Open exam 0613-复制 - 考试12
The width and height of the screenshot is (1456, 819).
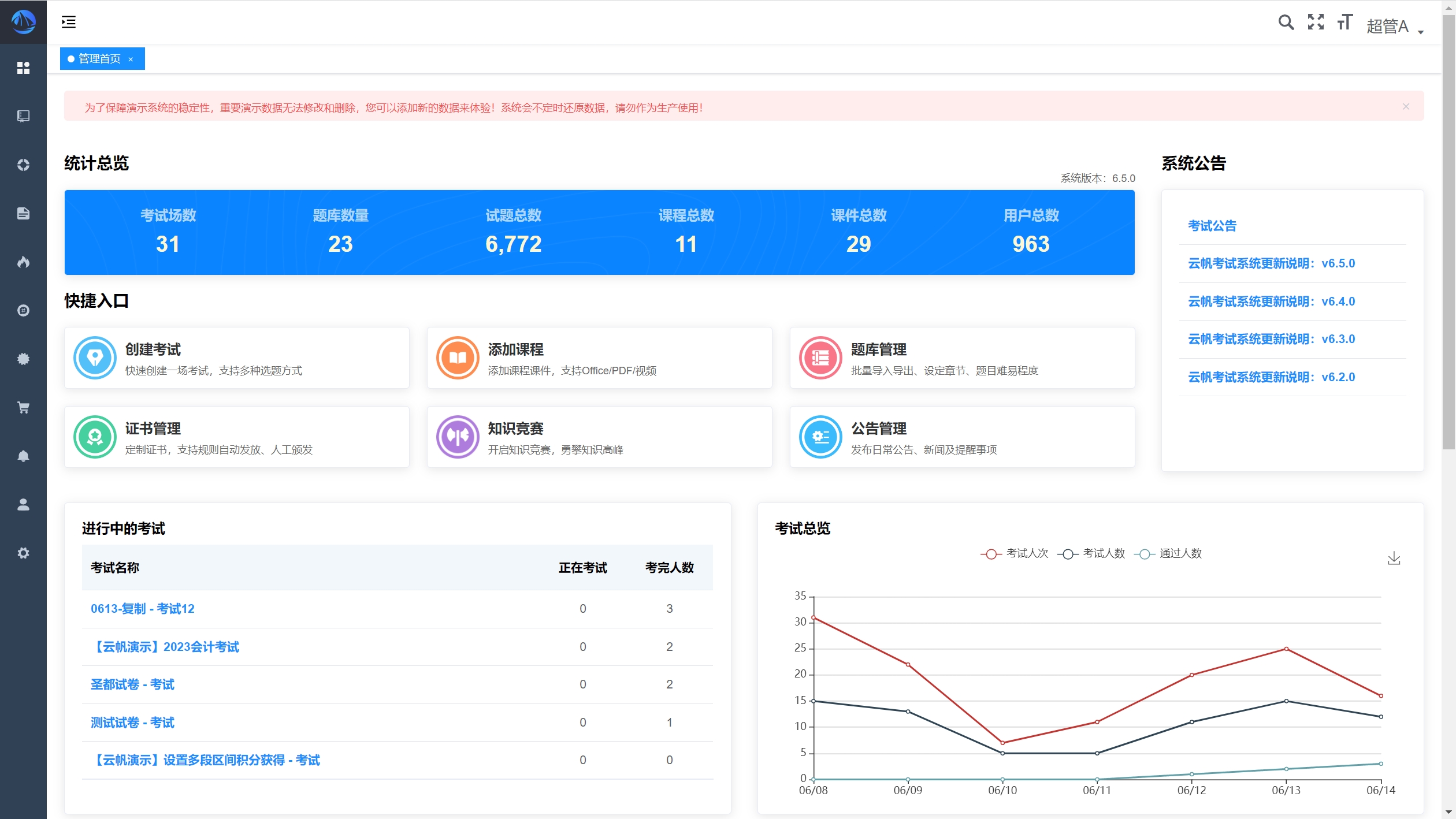(x=143, y=609)
